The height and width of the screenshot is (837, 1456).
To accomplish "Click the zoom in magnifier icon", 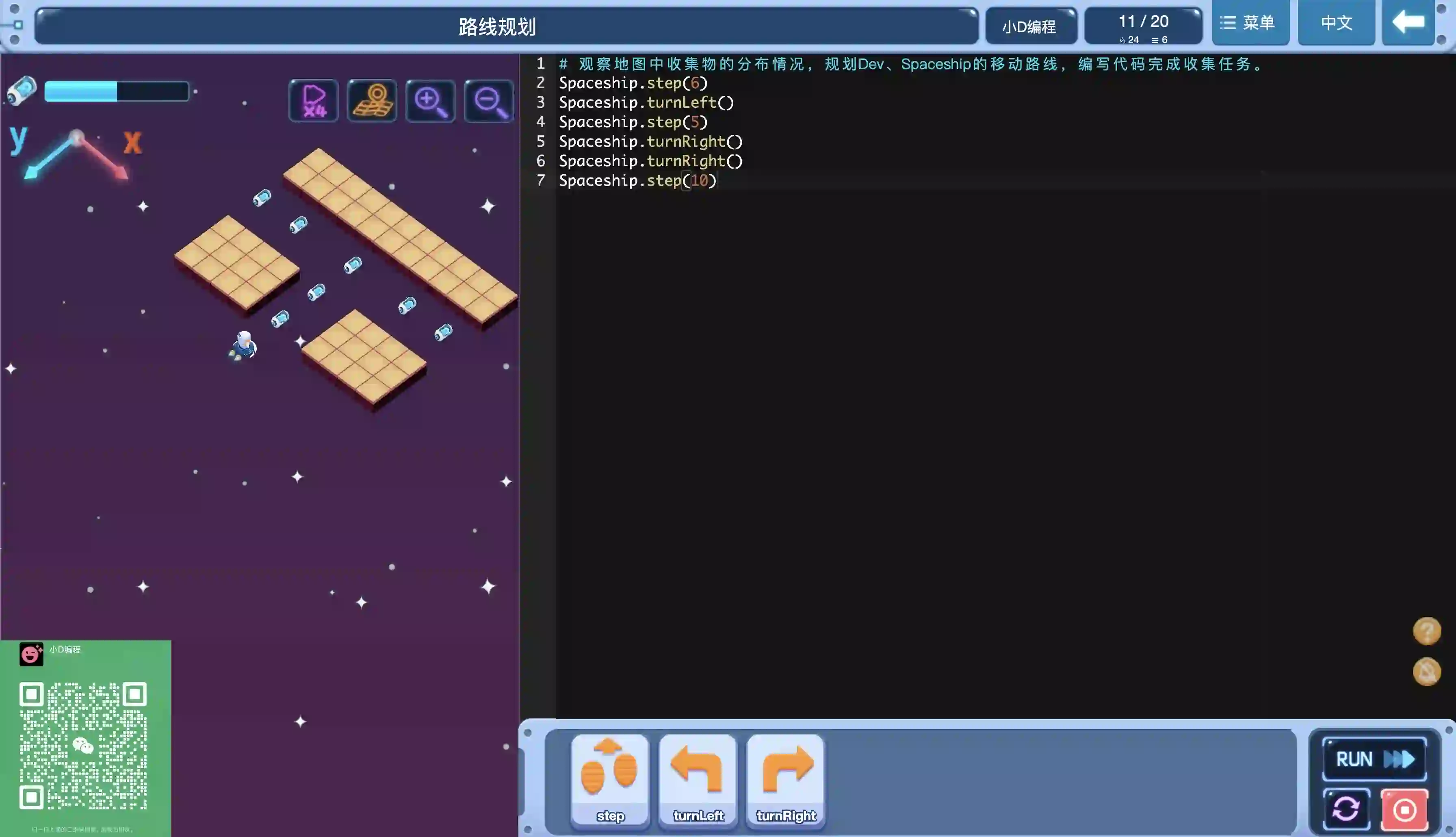I will point(430,101).
